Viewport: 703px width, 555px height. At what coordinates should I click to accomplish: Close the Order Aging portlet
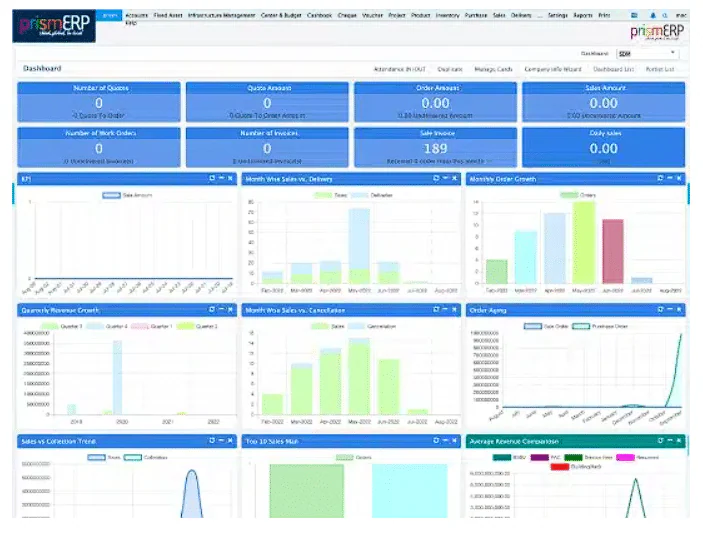[x=679, y=310]
